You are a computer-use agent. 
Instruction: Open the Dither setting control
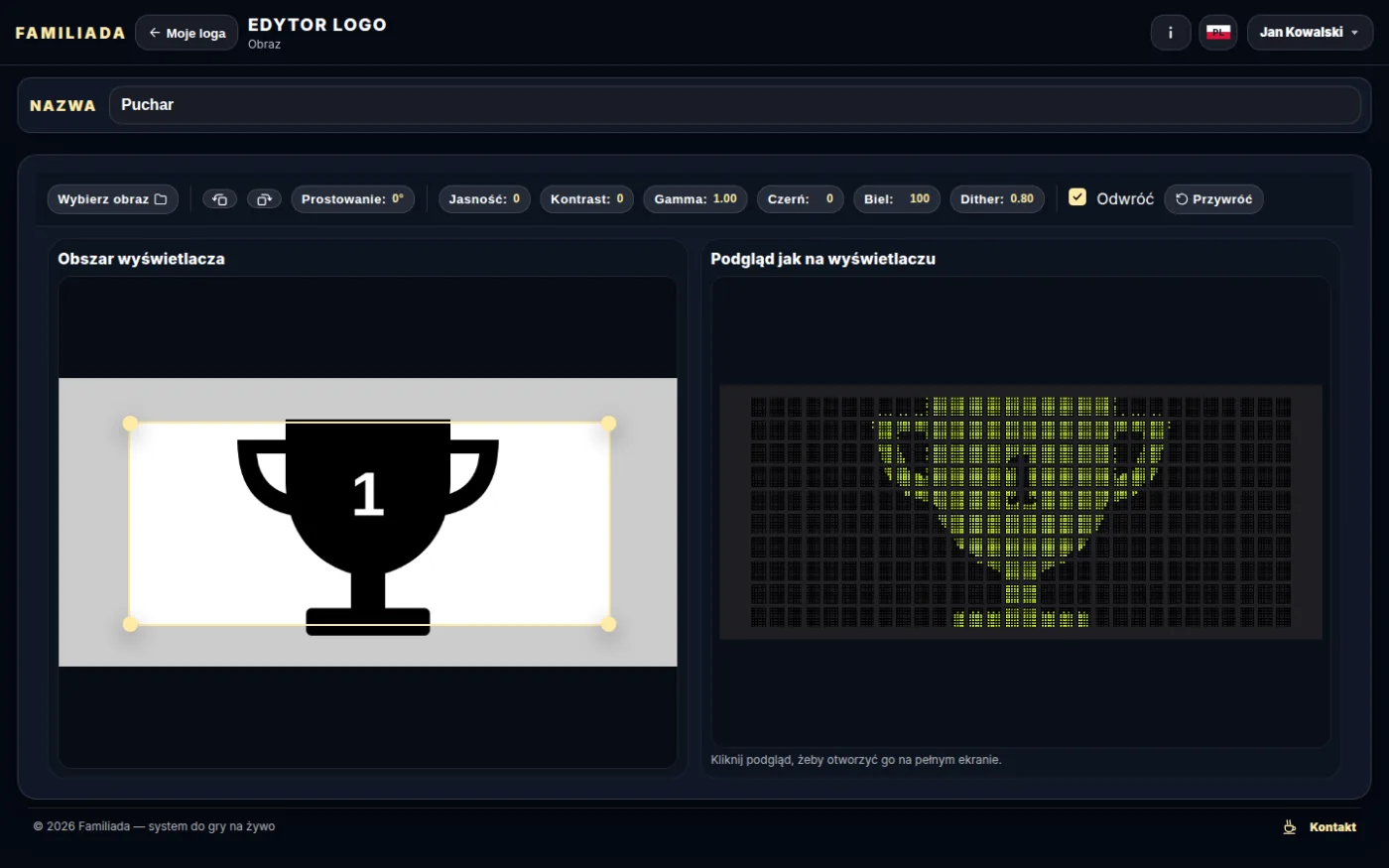click(x=997, y=199)
